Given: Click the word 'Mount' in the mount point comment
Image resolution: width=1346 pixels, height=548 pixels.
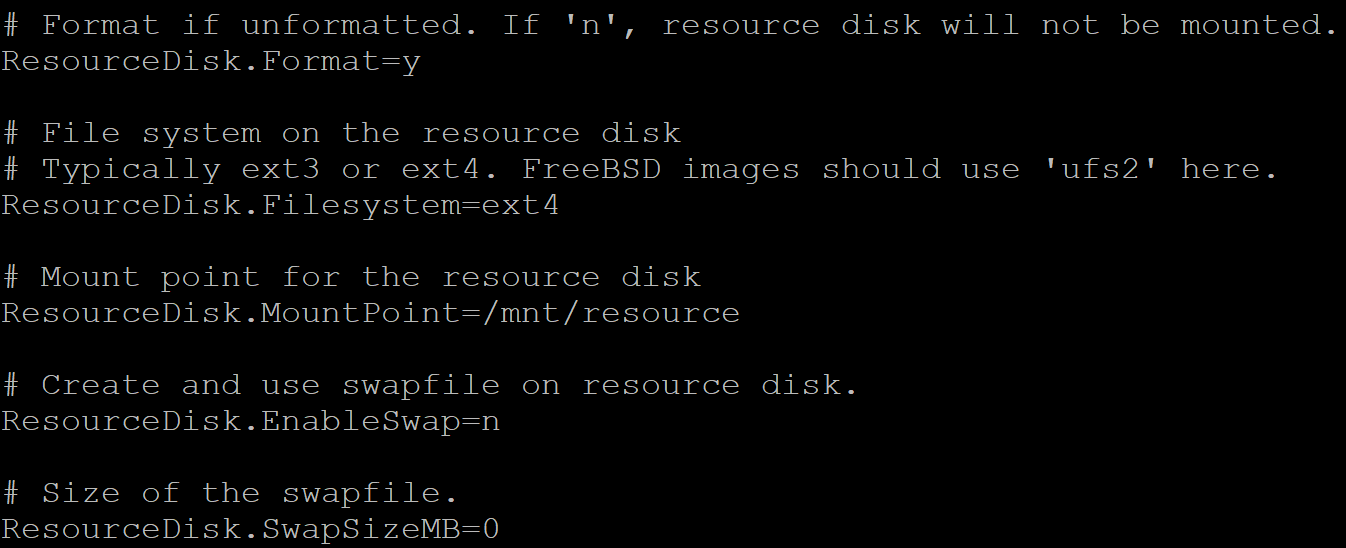Looking at the screenshot, I should (x=90, y=278).
